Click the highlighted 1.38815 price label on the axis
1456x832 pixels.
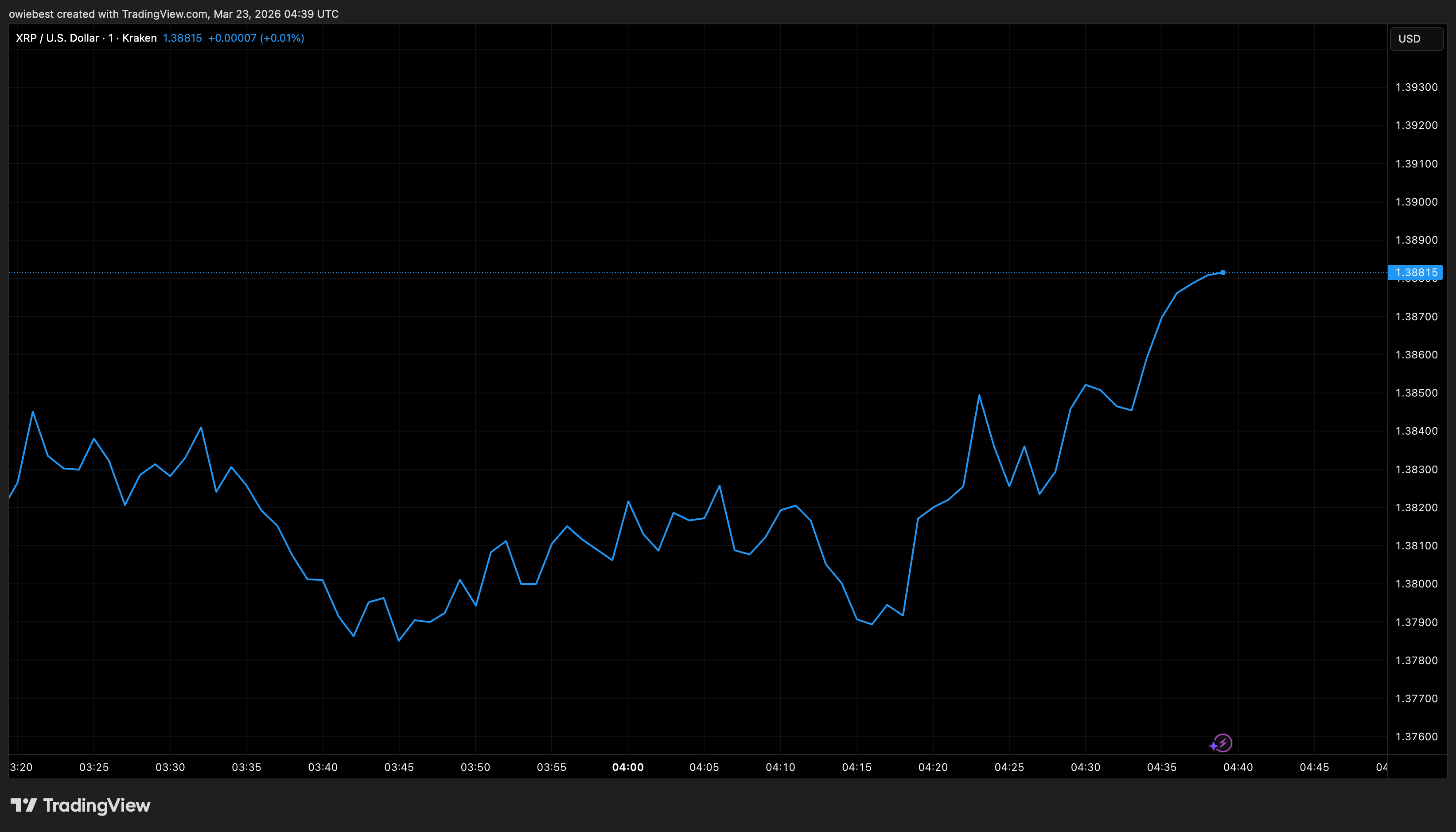1415,272
